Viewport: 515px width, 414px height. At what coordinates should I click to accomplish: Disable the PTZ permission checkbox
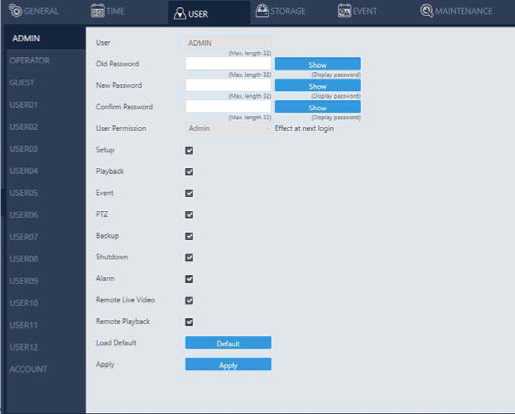coord(189,215)
